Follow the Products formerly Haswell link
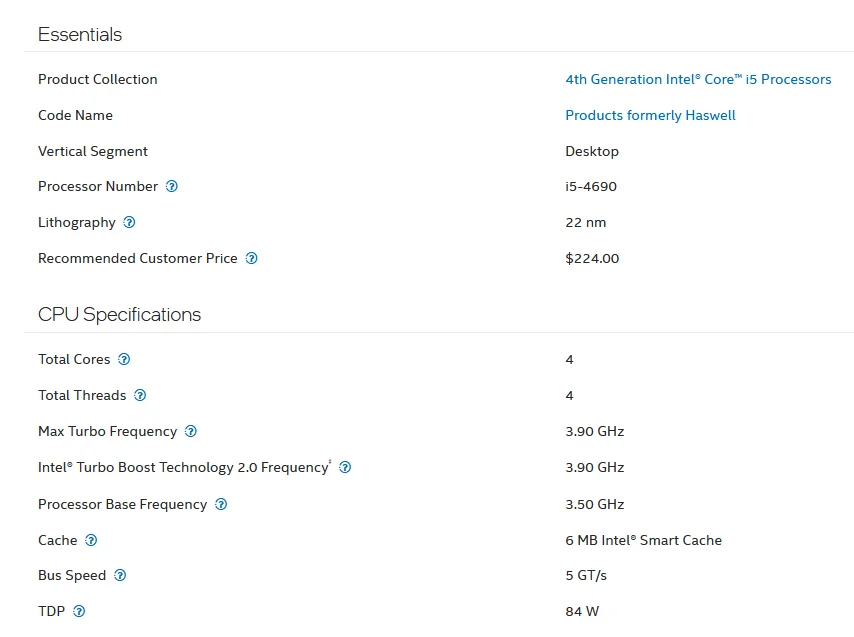 coord(650,115)
